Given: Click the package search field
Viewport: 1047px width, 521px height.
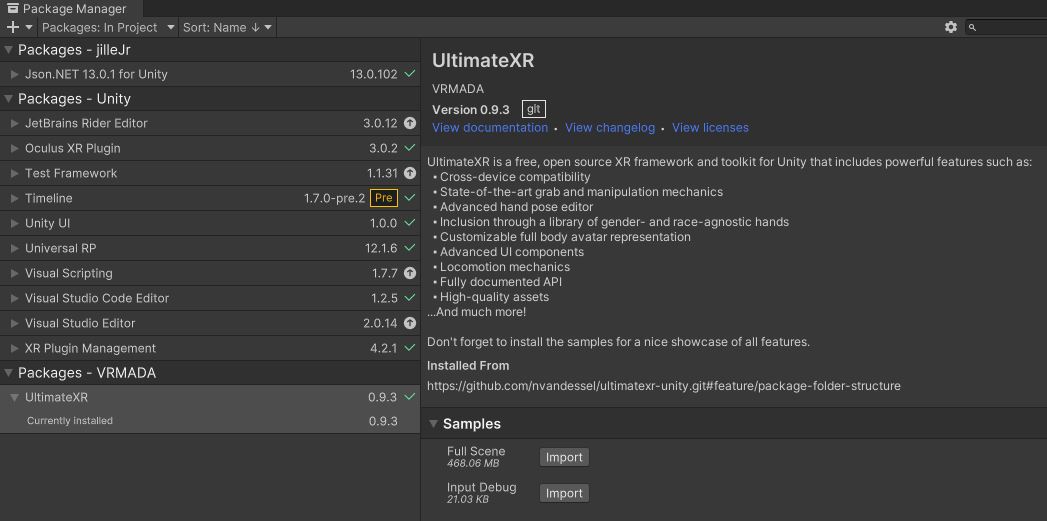Looking at the screenshot, I should pos(1010,27).
